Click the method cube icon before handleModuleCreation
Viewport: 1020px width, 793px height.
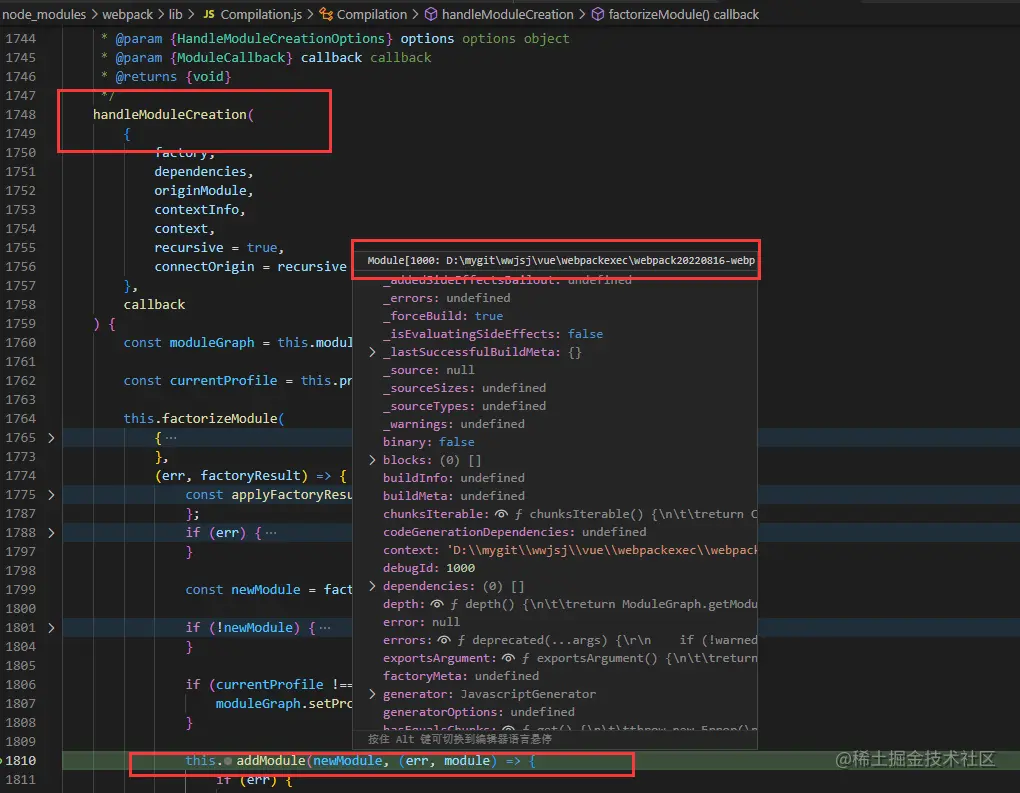tap(431, 14)
